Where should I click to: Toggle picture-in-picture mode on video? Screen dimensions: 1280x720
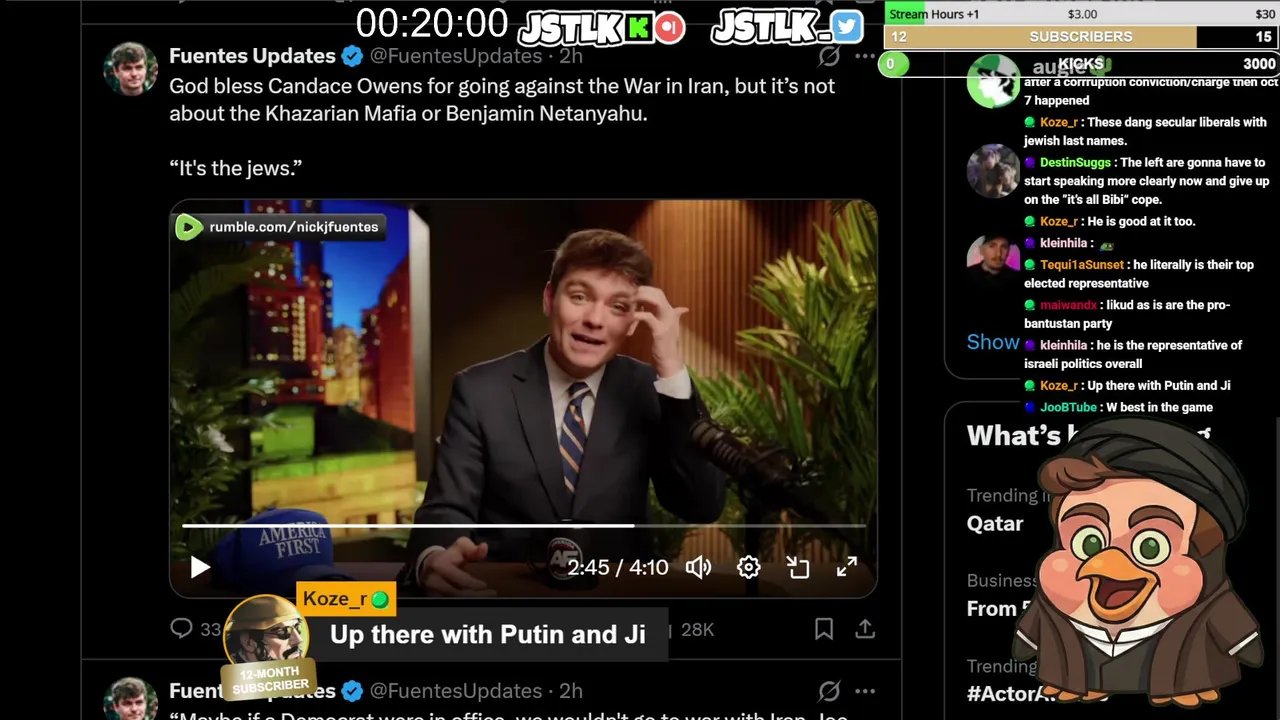click(x=797, y=567)
